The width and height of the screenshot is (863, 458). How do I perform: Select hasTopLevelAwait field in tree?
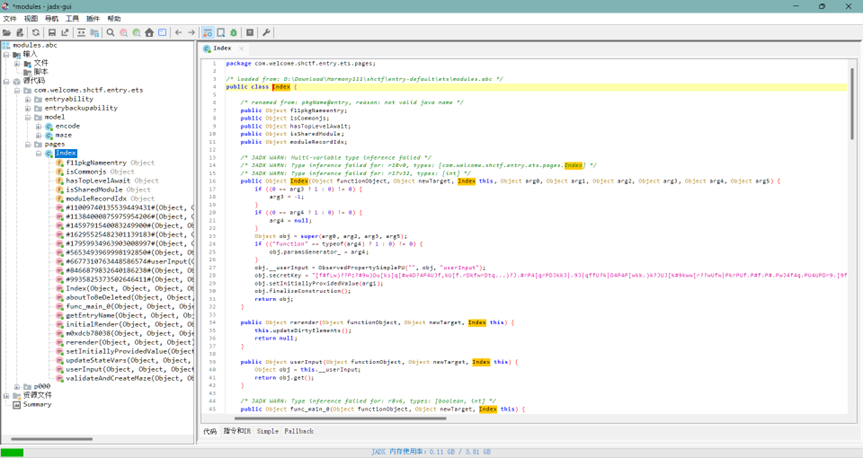pos(106,181)
